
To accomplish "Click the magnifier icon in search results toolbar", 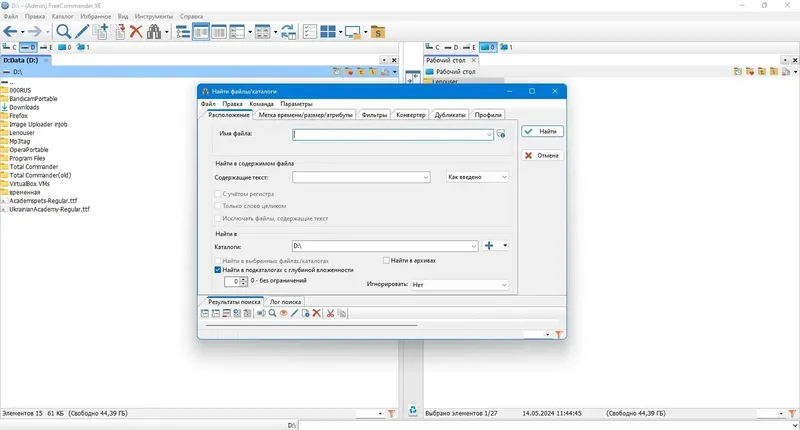I will (x=272, y=313).
